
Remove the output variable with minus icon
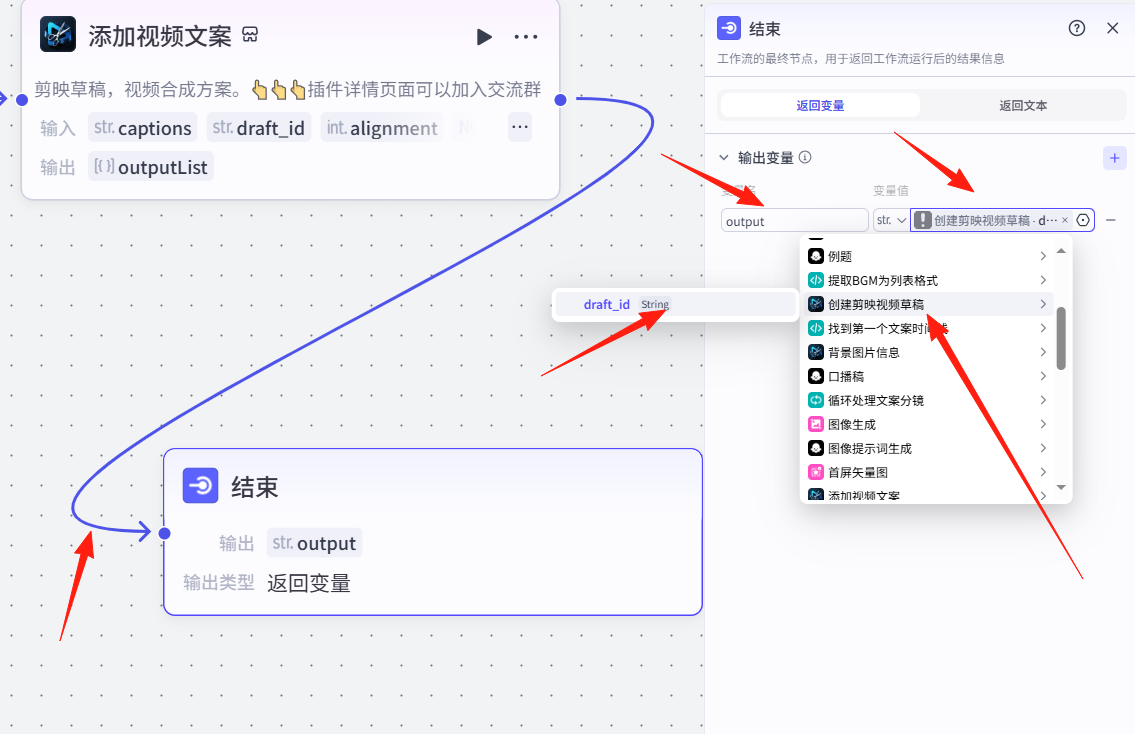click(1111, 220)
